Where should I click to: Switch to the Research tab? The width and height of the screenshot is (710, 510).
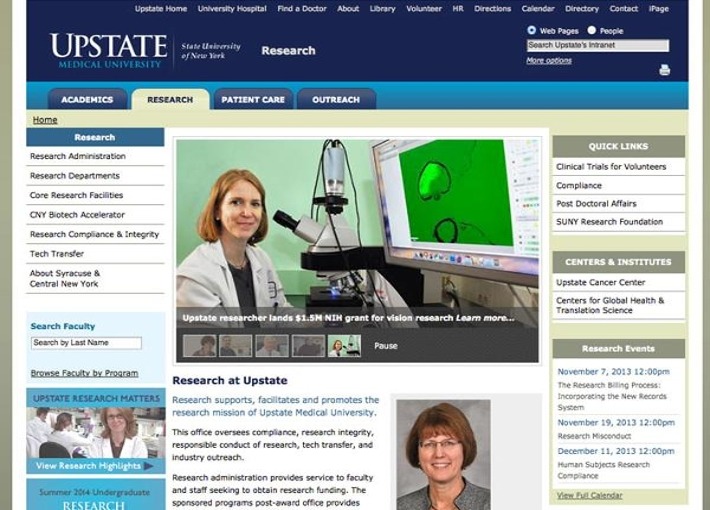coord(170,99)
